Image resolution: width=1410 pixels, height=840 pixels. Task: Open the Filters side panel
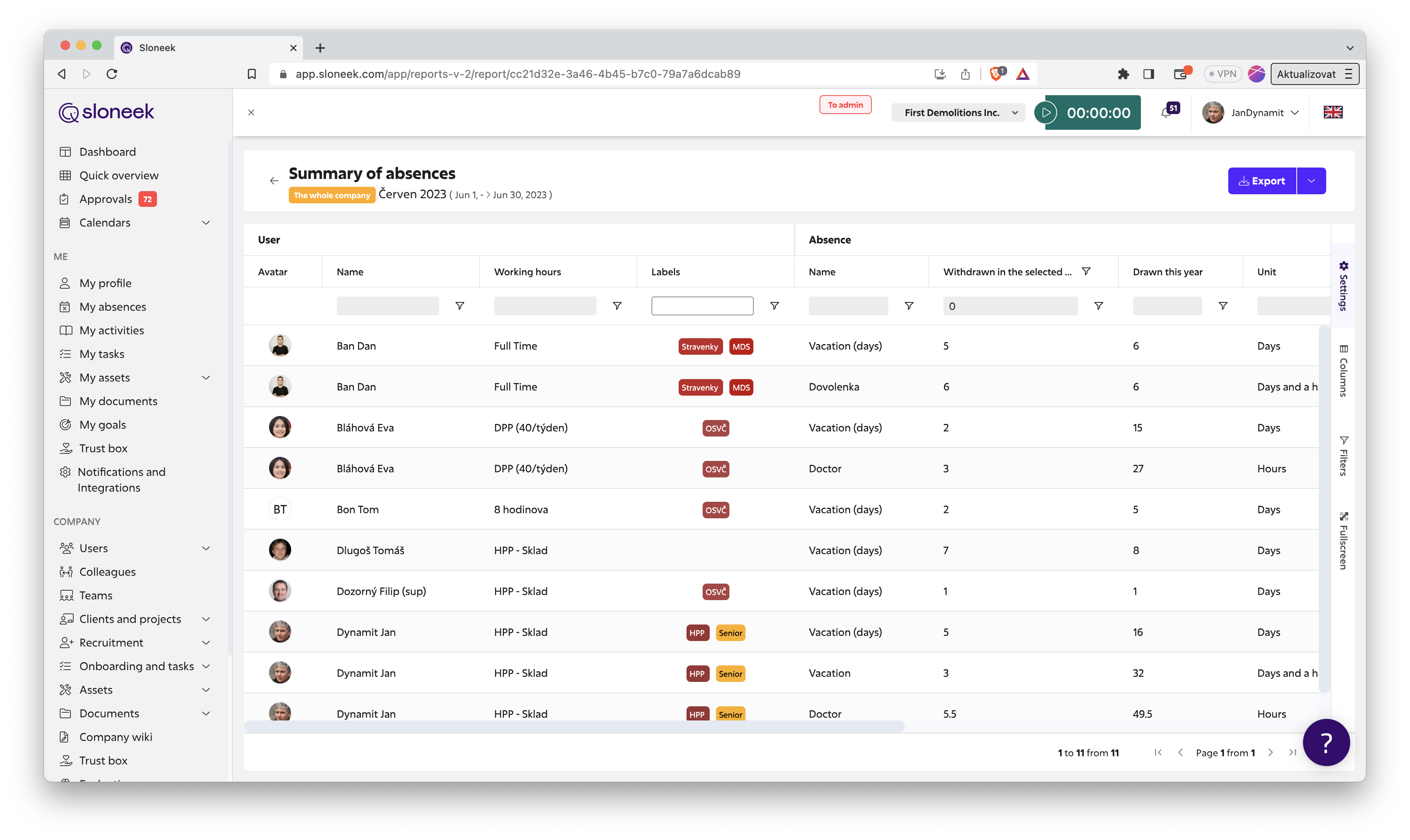[1343, 456]
